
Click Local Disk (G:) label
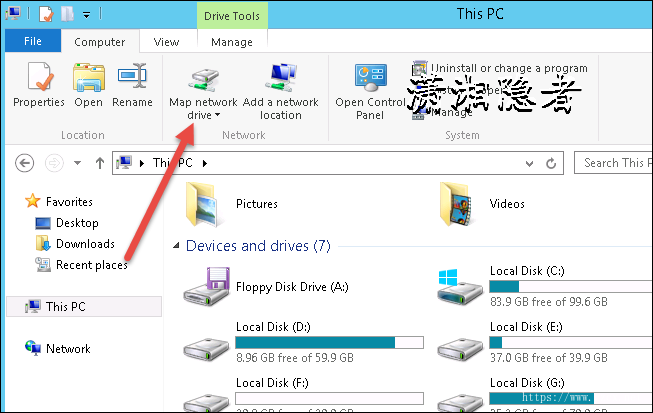[x=527, y=383]
